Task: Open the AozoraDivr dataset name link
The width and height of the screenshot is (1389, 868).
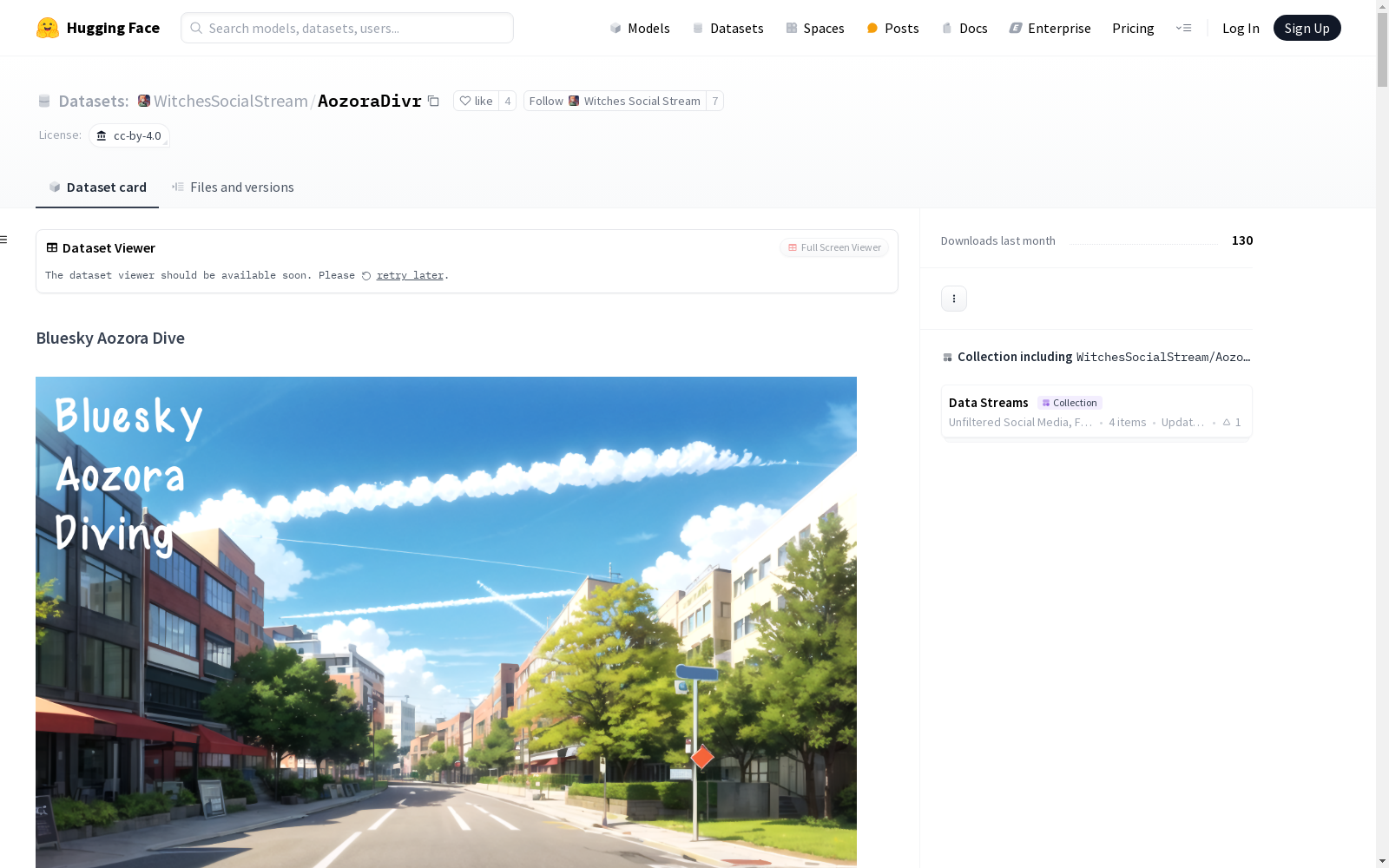Action: (x=370, y=101)
